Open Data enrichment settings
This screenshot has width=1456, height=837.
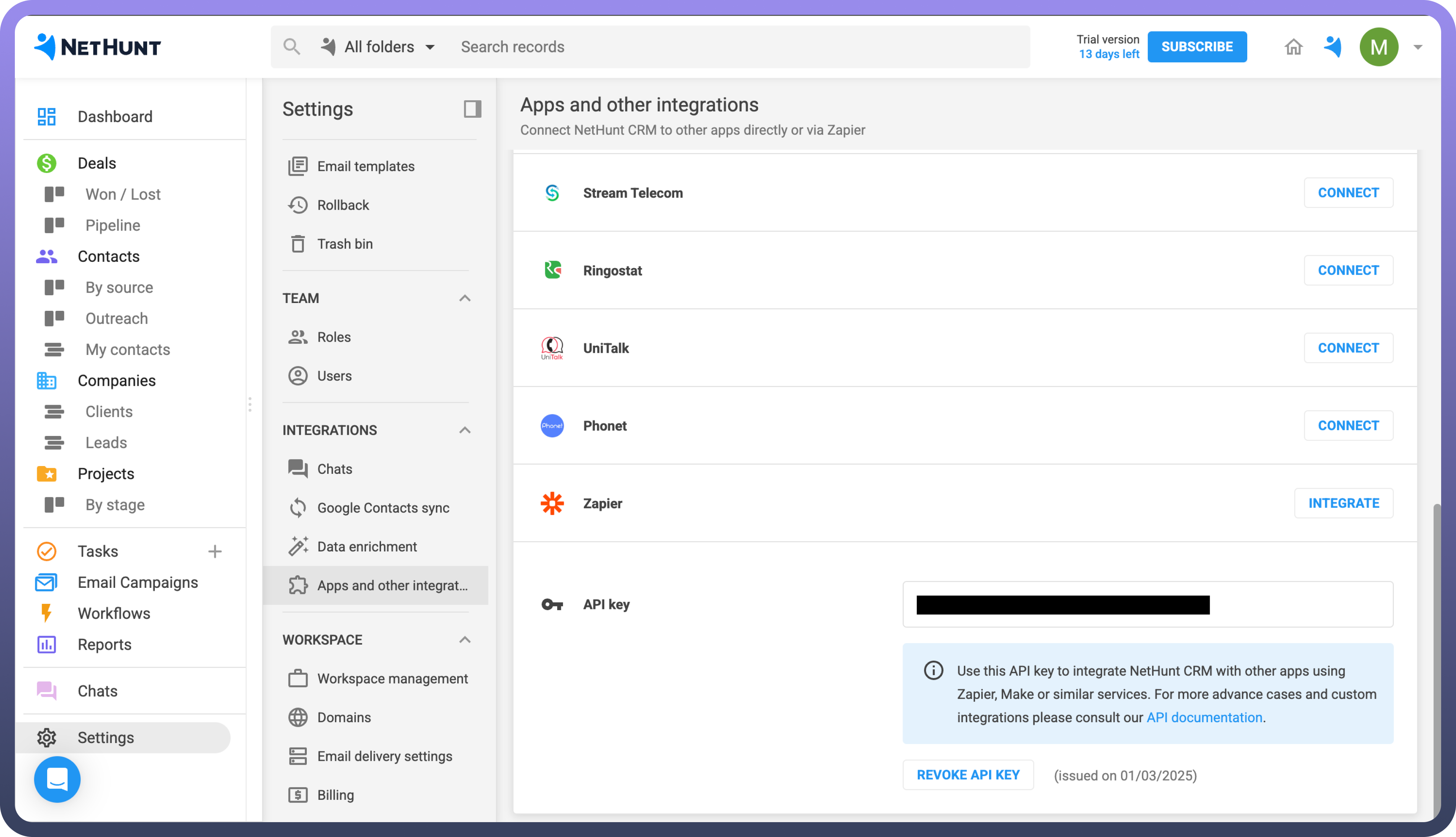pyautogui.click(x=367, y=547)
